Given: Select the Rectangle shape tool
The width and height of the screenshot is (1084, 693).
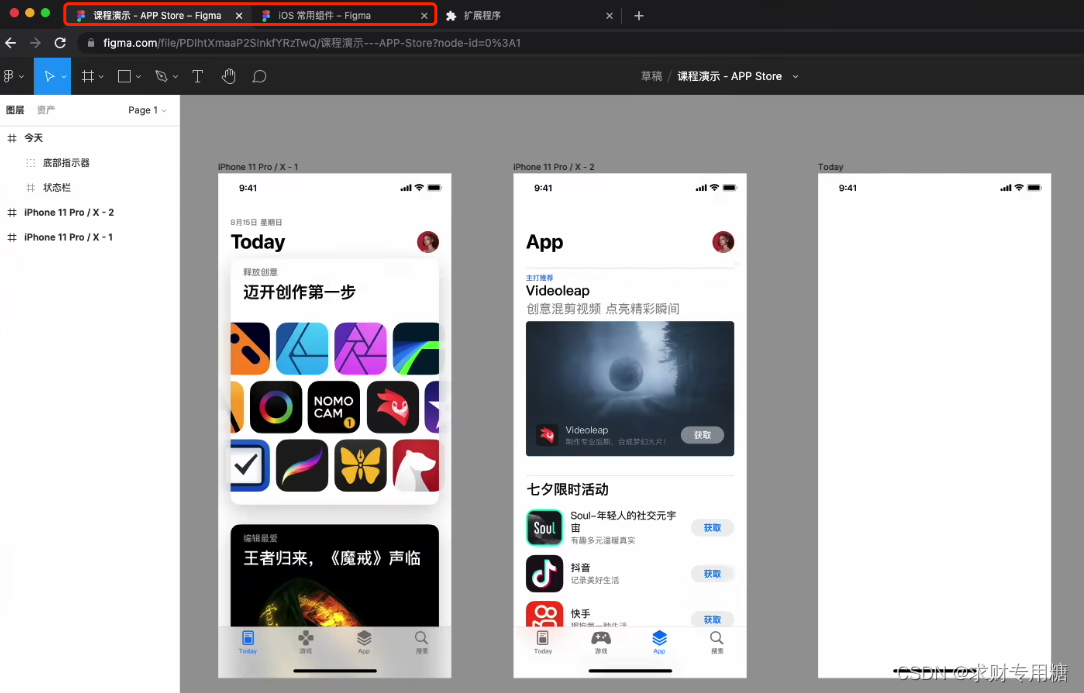Looking at the screenshot, I should click(124, 76).
